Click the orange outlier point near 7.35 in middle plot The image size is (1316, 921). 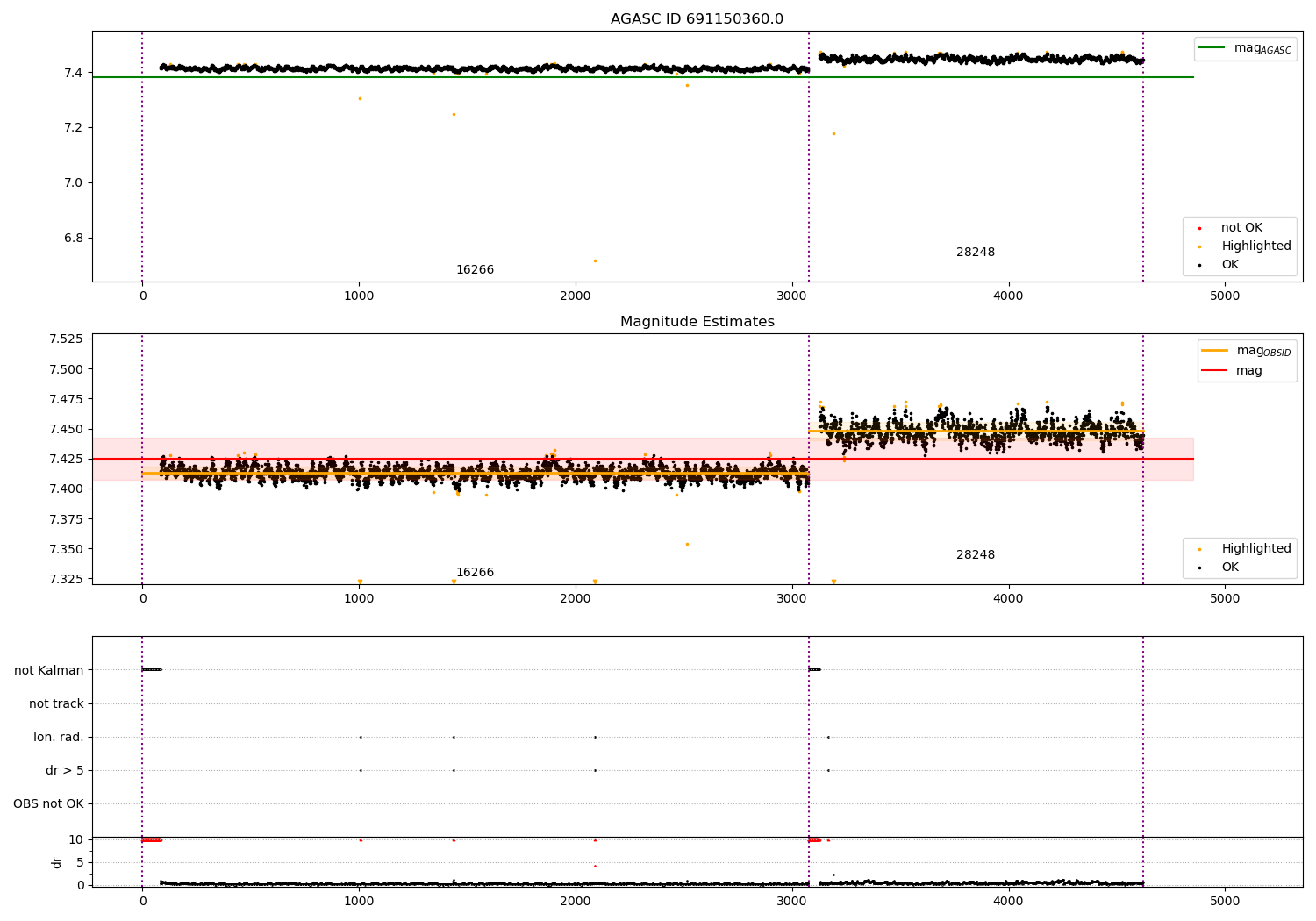click(687, 544)
